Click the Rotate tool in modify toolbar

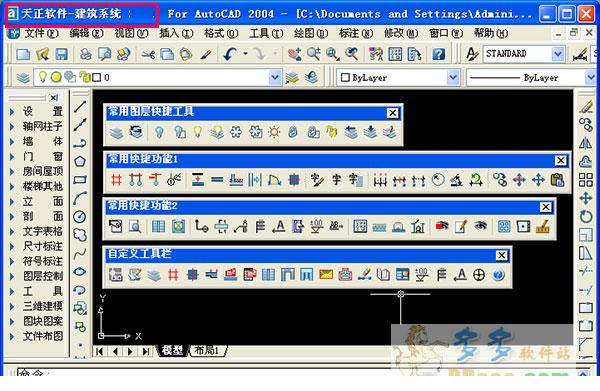[585, 217]
